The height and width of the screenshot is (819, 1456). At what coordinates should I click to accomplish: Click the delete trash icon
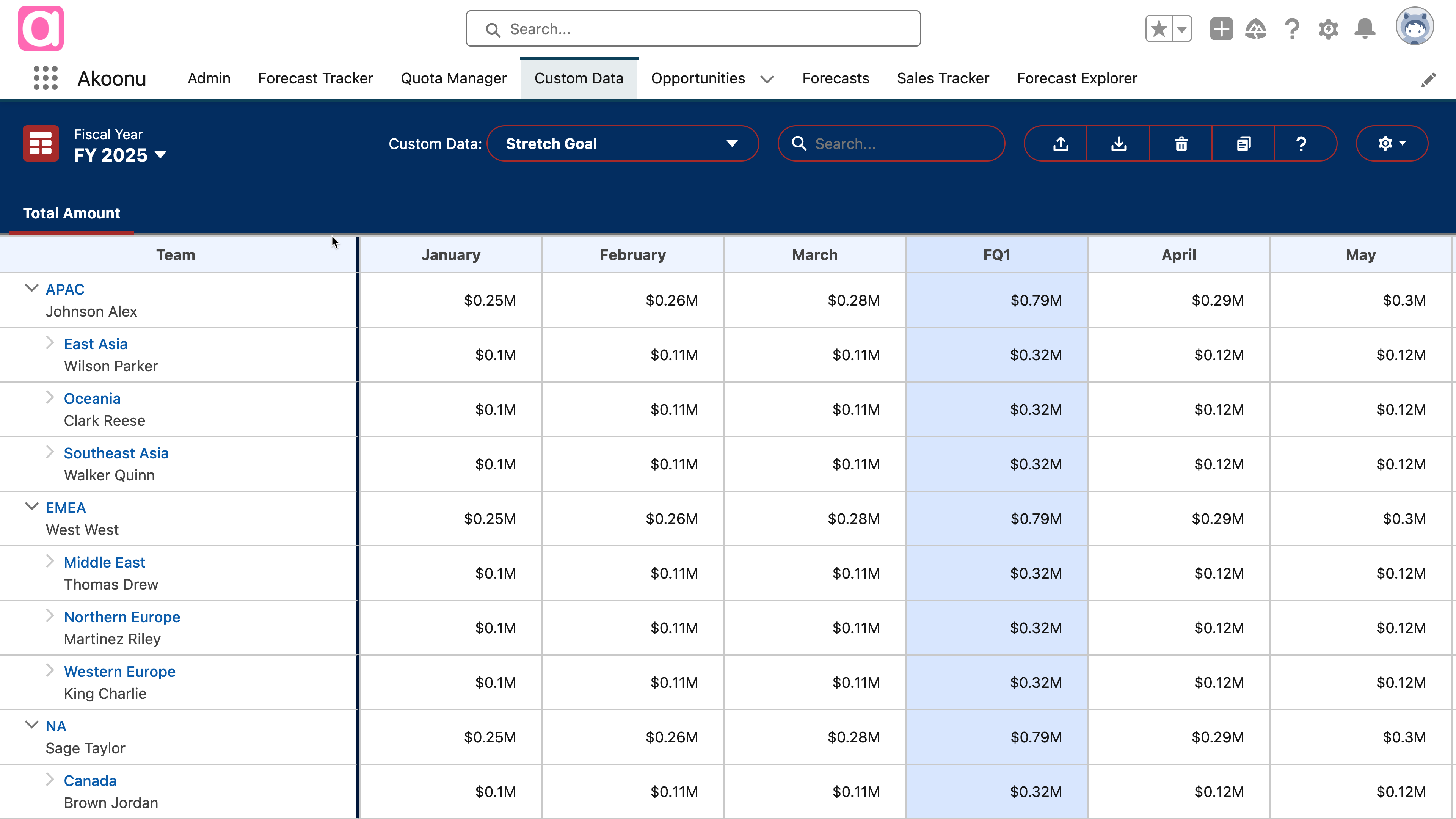(x=1181, y=144)
